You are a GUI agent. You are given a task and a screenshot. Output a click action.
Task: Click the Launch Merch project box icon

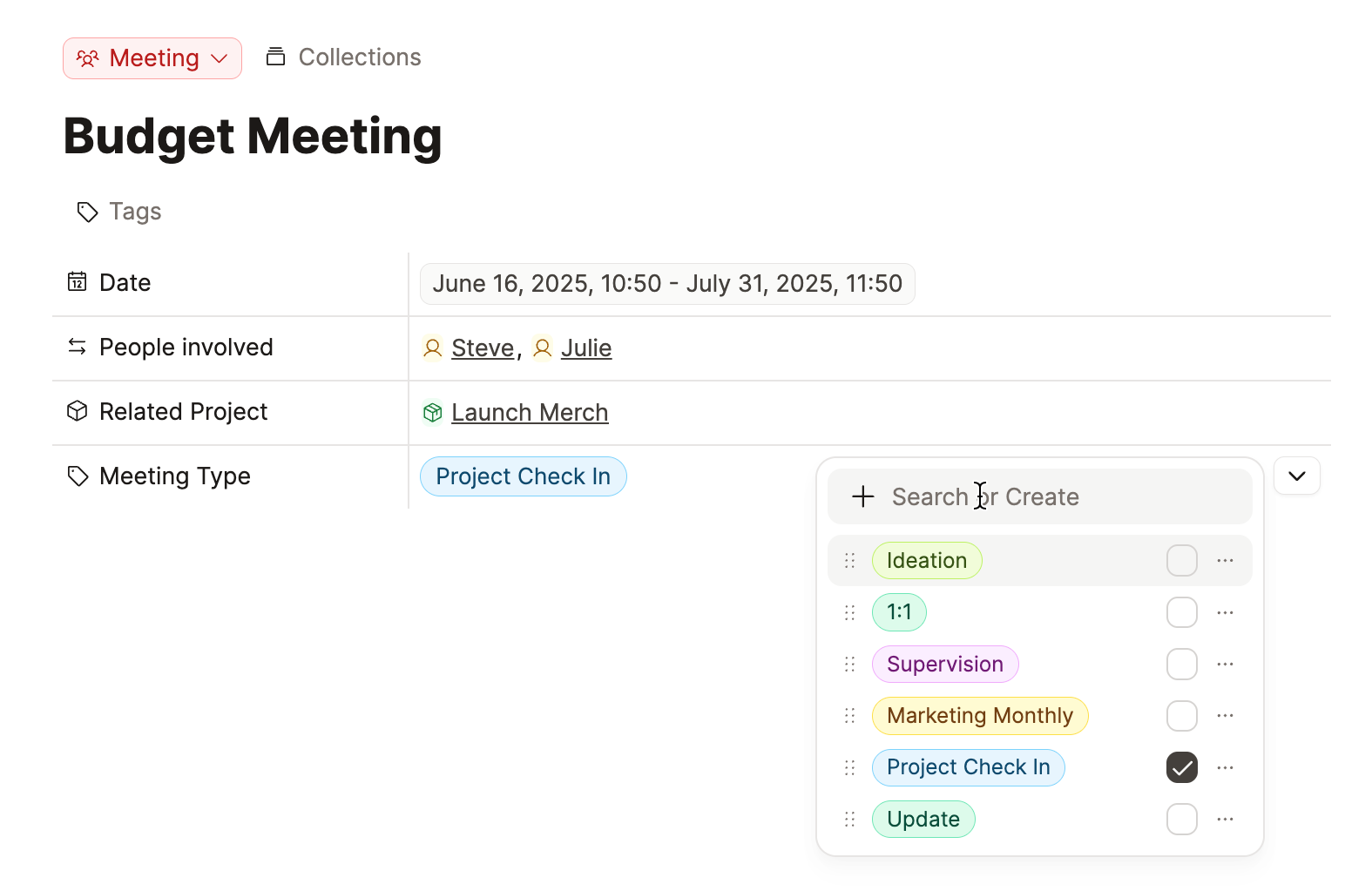[x=433, y=413]
